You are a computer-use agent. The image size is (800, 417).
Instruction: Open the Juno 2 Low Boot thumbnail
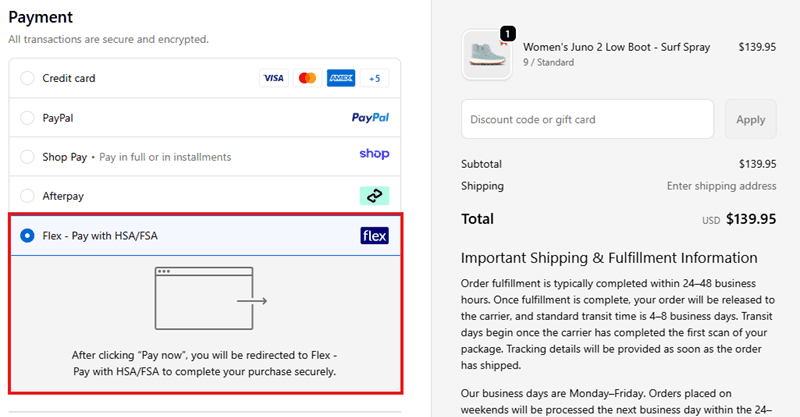tap(487, 55)
